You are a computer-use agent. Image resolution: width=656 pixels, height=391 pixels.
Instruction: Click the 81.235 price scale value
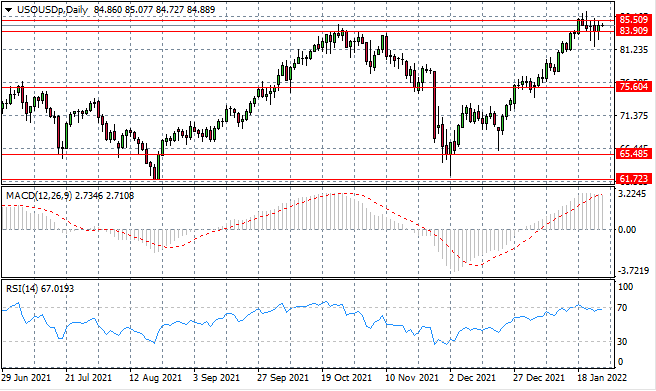(634, 50)
